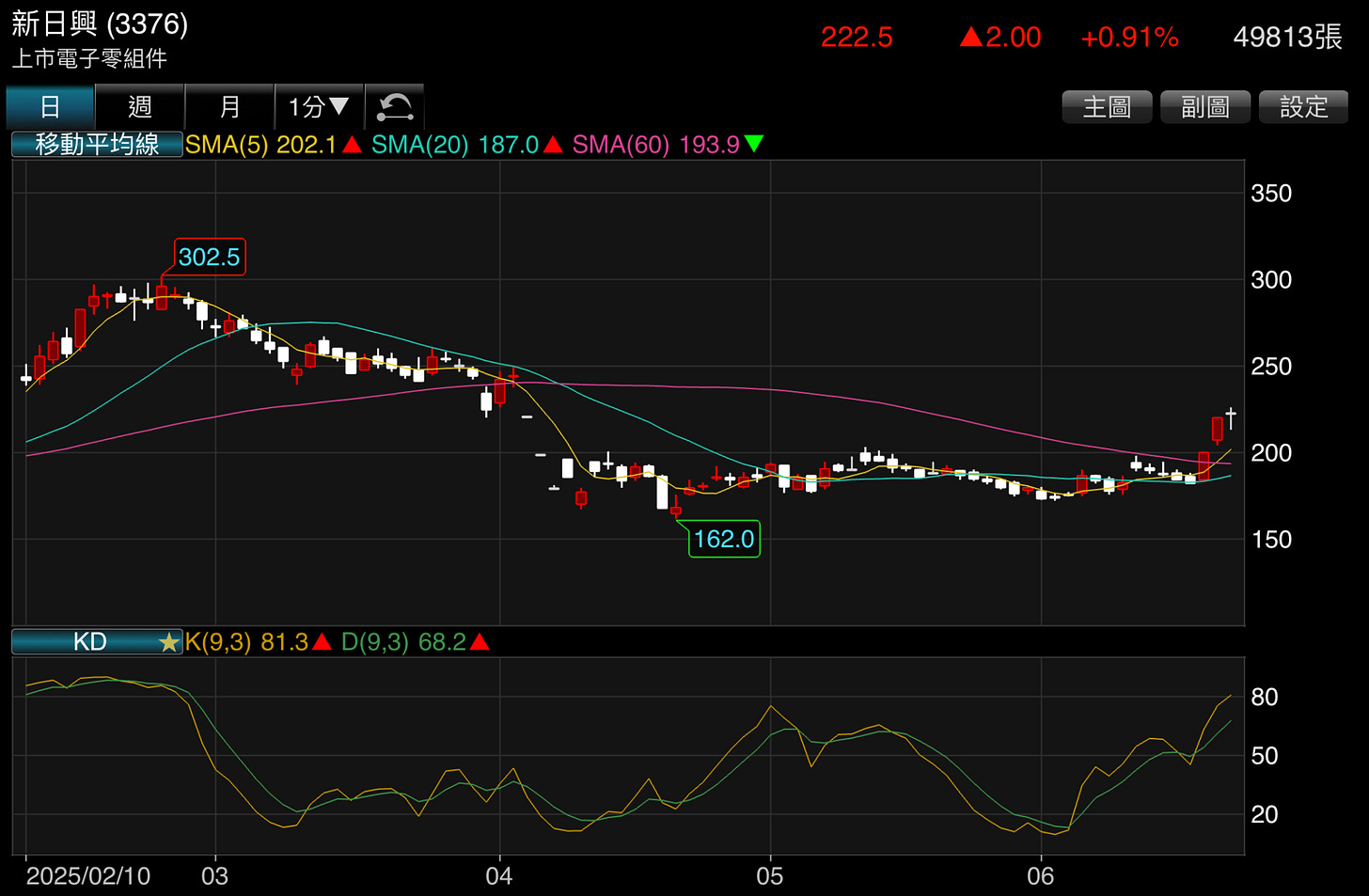
Task: Open the 主圖 main chart button
Action: 1107,107
